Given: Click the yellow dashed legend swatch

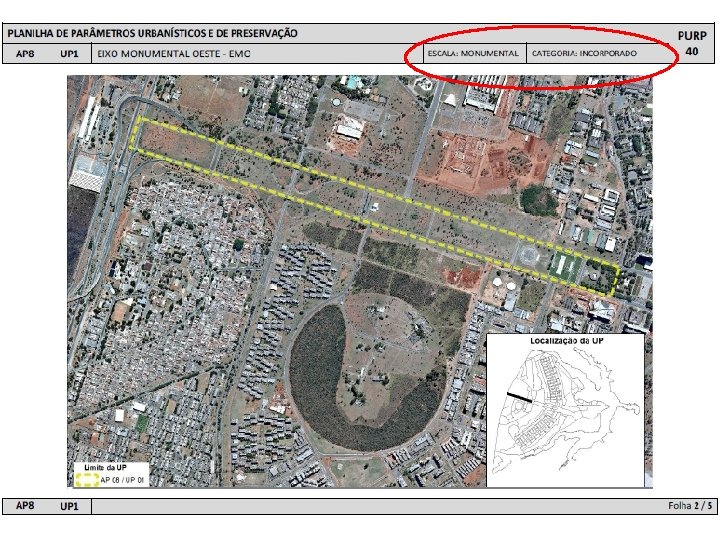Looking at the screenshot, I should [87, 480].
